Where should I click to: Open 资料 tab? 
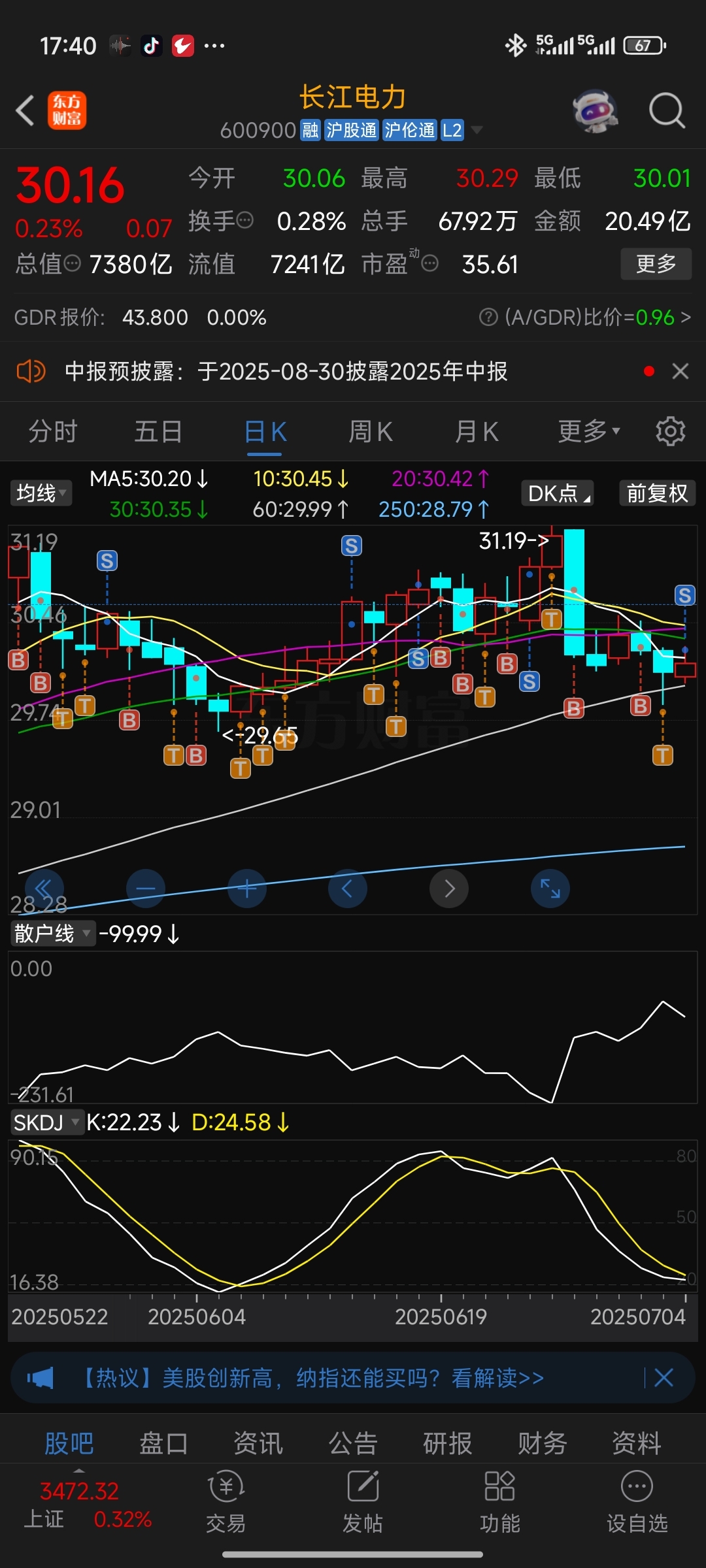[x=637, y=1443]
